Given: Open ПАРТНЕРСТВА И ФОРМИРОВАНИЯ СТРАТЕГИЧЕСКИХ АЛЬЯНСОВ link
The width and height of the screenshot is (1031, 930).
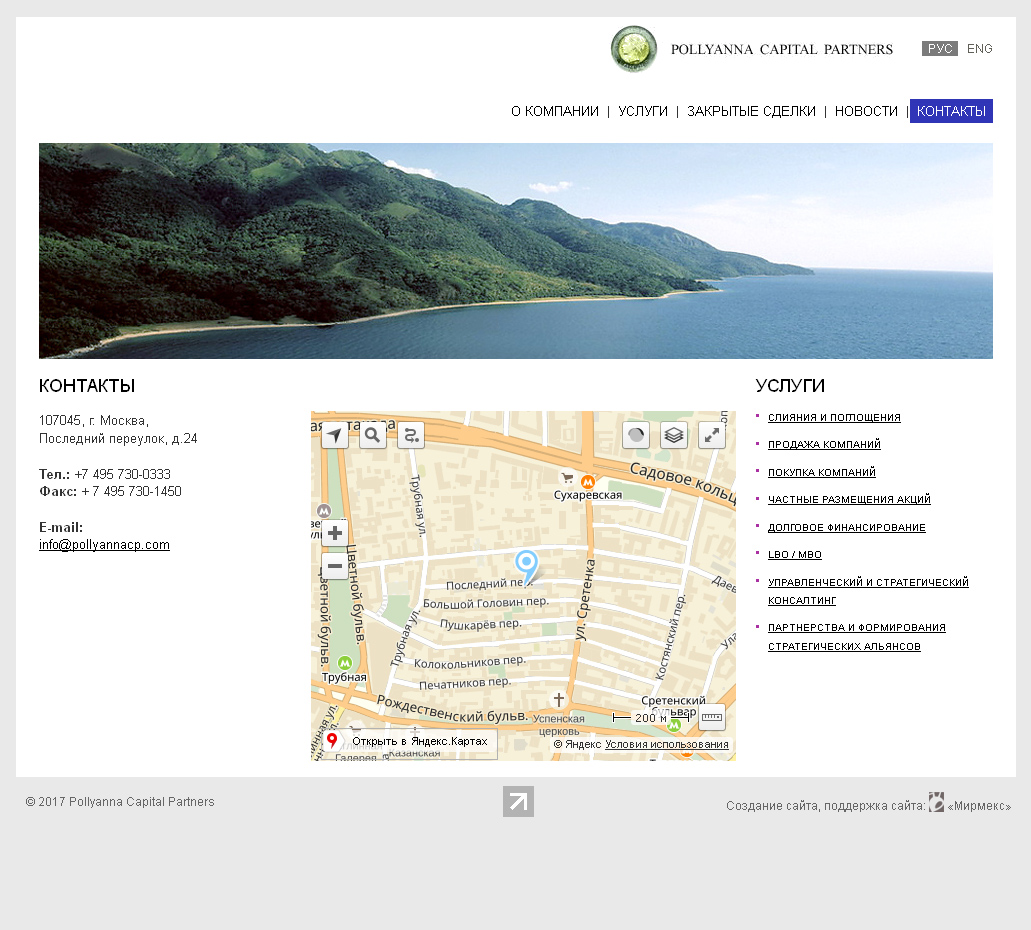Looking at the screenshot, I should (x=857, y=637).
